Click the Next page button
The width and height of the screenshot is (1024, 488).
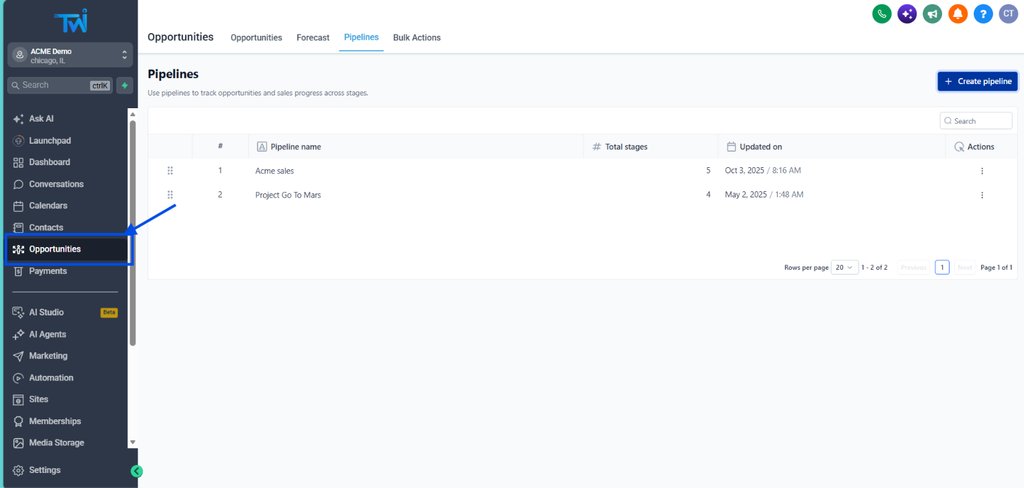pos(965,267)
